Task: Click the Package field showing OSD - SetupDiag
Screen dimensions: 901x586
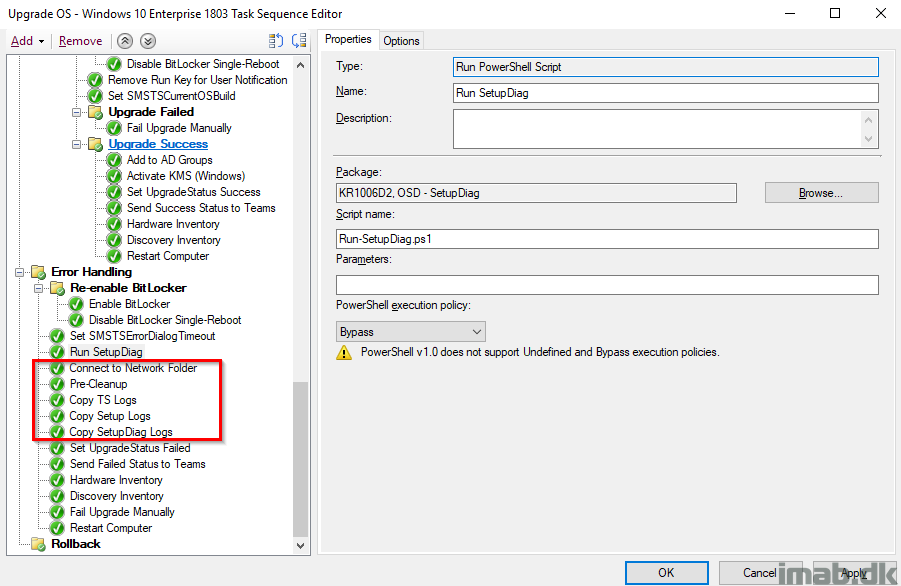Action: (536, 193)
